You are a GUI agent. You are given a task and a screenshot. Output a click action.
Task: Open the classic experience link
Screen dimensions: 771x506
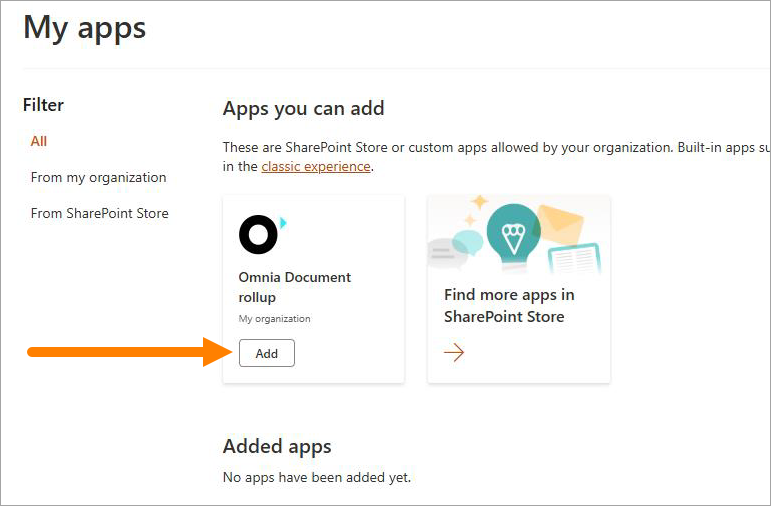tap(316, 166)
